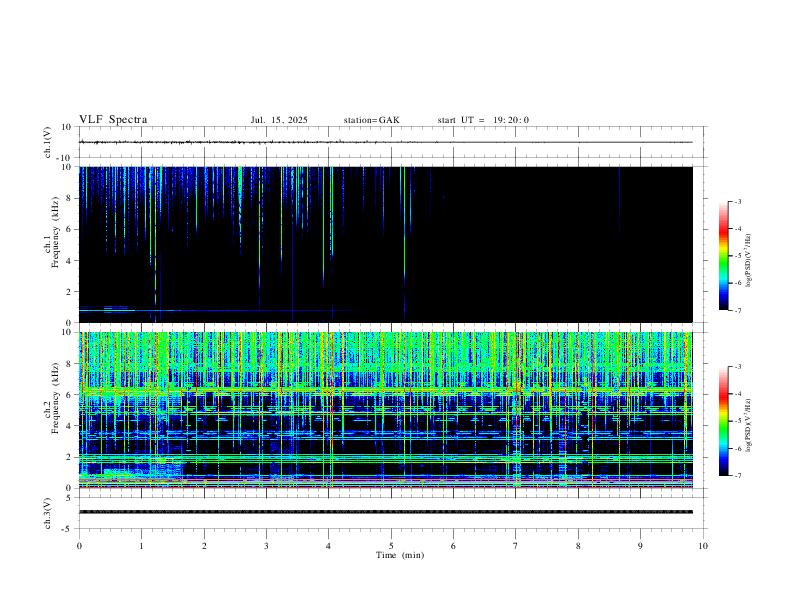
Task: Click time axis tick label "6"
Action: tap(454, 546)
